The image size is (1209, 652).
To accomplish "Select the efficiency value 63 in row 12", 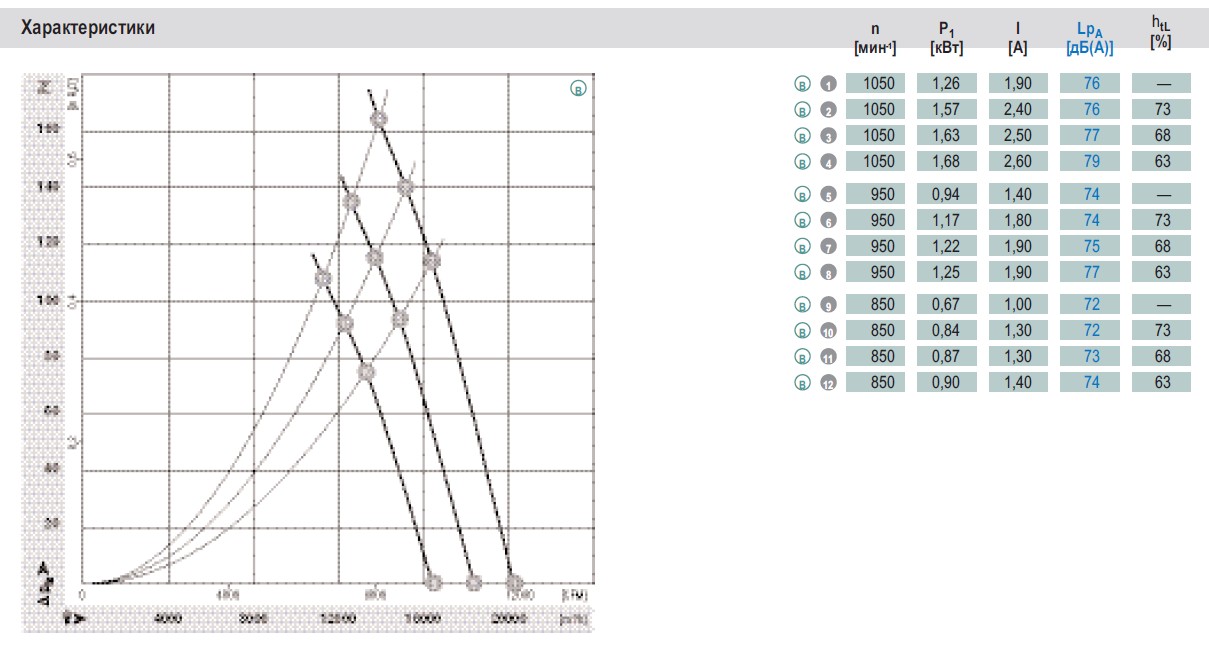I will pos(1162,383).
